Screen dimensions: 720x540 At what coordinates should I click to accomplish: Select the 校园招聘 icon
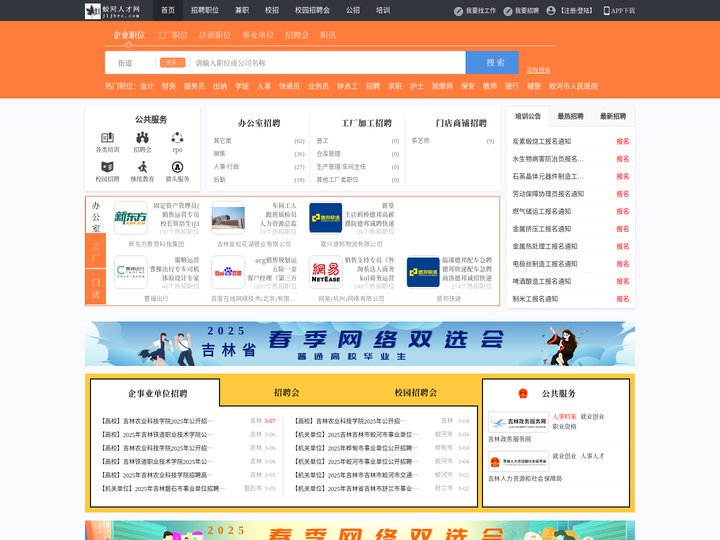pyautogui.click(x=107, y=167)
